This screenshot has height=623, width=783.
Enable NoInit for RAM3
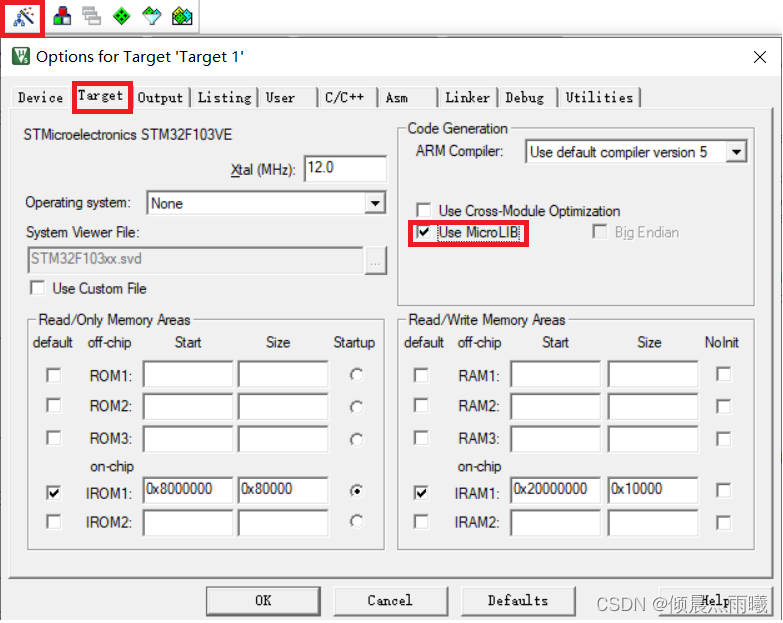723,439
